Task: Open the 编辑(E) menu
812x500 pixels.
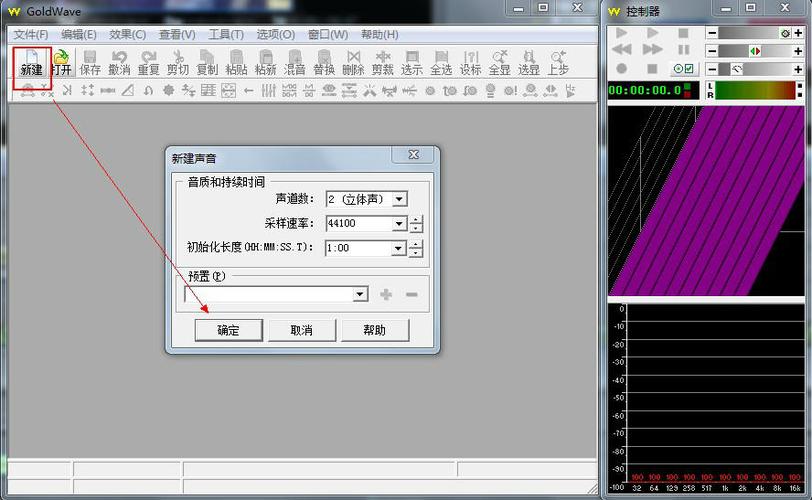Action: (x=79, y=35)
